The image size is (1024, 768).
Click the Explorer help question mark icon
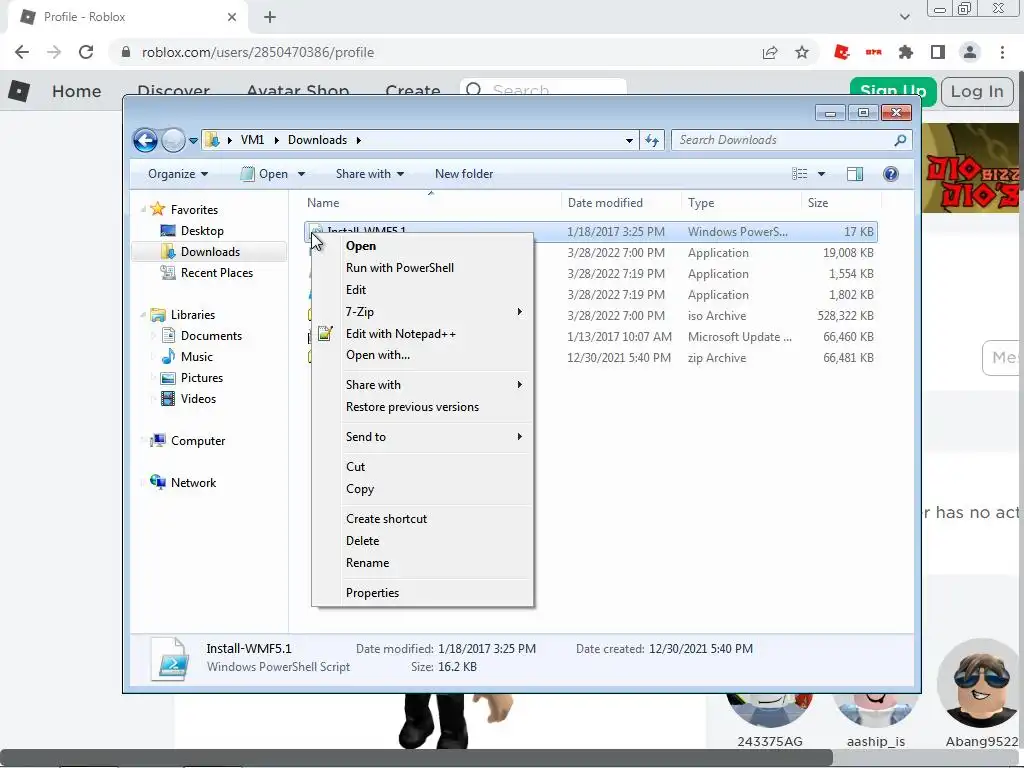[x=891, y=174]
